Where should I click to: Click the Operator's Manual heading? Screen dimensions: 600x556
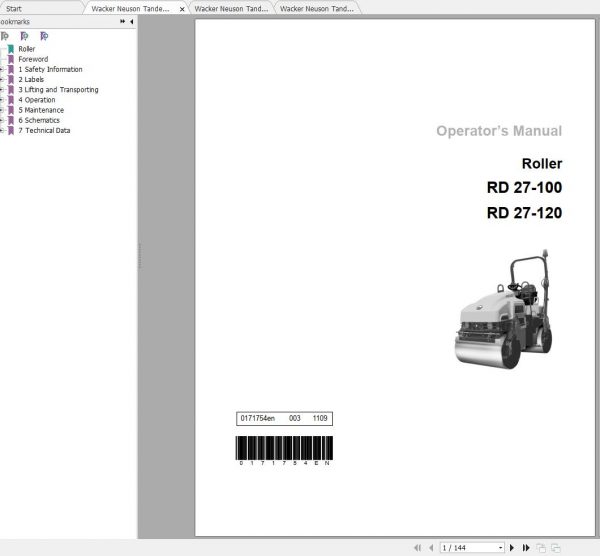pos(499,131)
